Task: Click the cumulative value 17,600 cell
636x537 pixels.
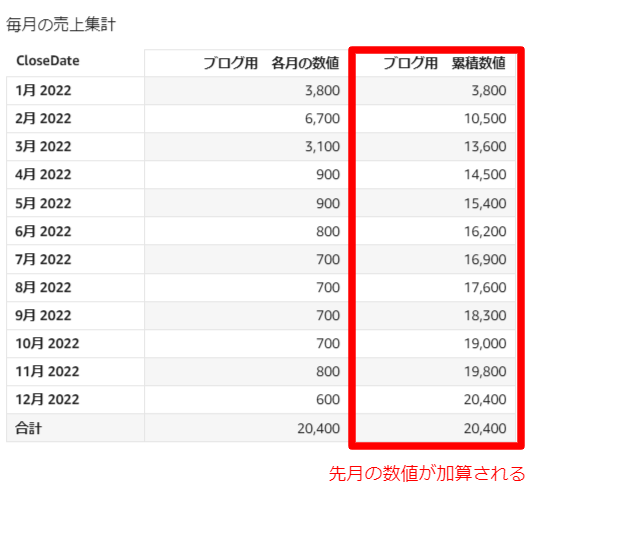Action: click(484, 287)
